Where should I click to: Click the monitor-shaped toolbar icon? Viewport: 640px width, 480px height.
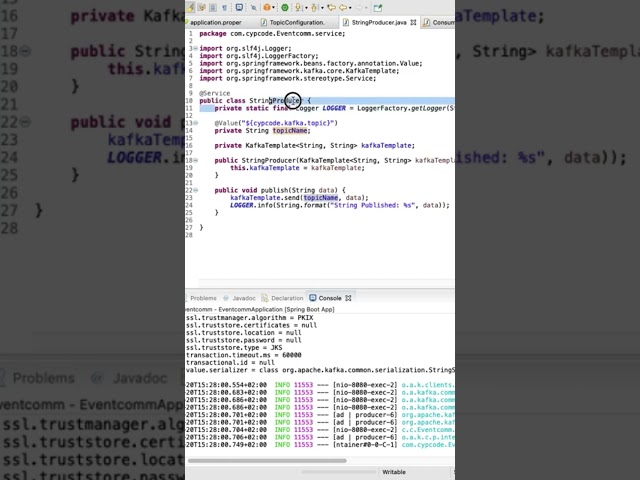239,7
